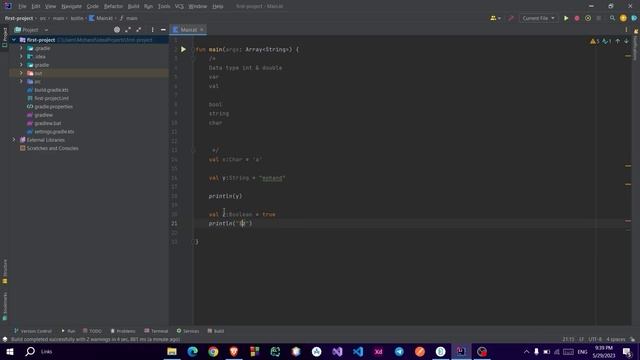Open the Code With Me users dropdown
This screenshot has width=640, height=360.
coord(496,18)
